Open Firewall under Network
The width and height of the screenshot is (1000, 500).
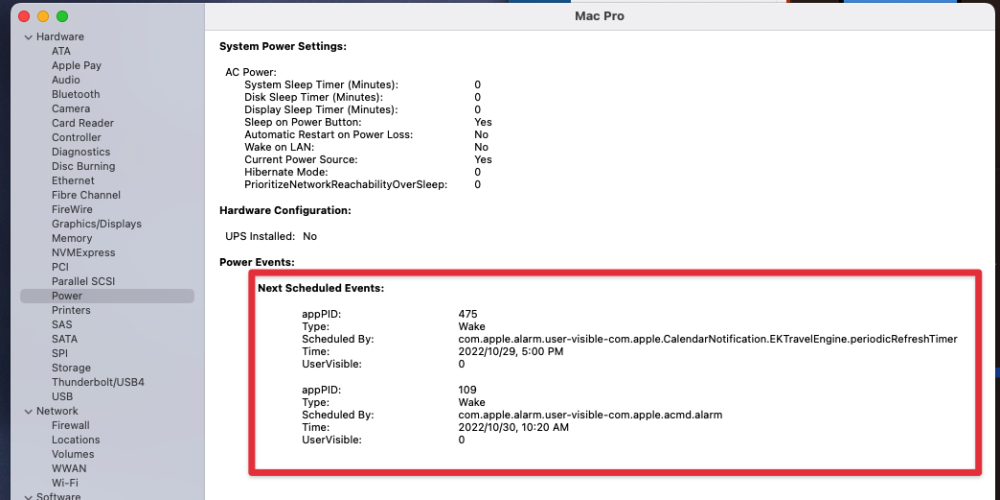click(x=70, y=425)
